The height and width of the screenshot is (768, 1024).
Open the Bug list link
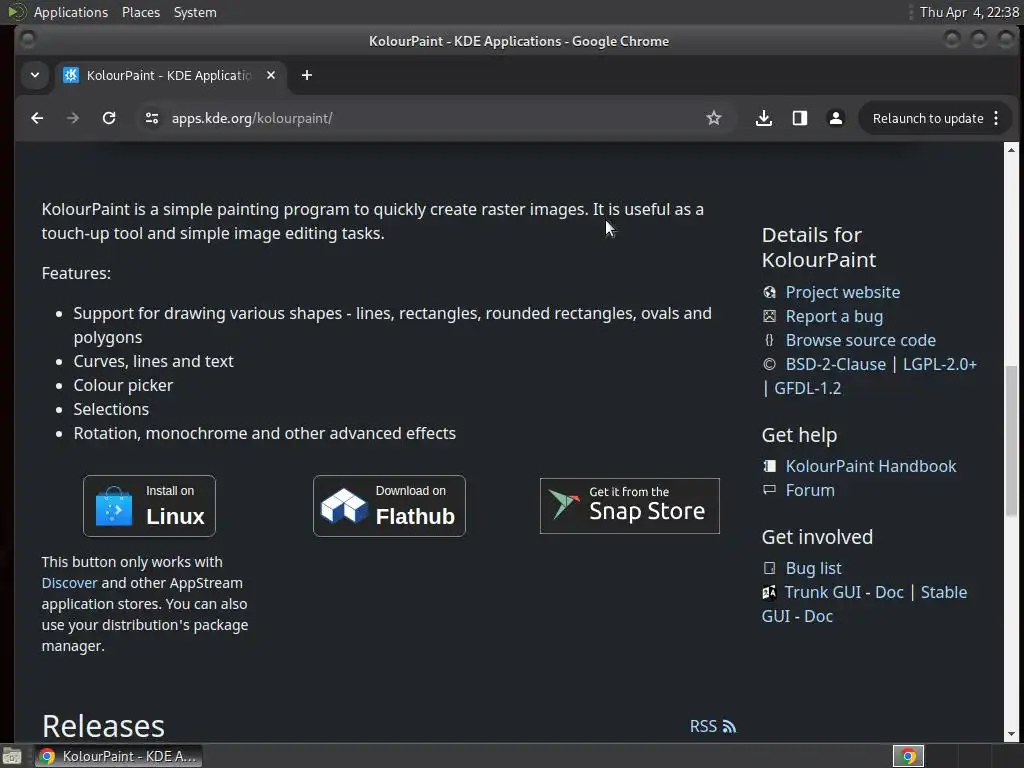pos(813,569)
